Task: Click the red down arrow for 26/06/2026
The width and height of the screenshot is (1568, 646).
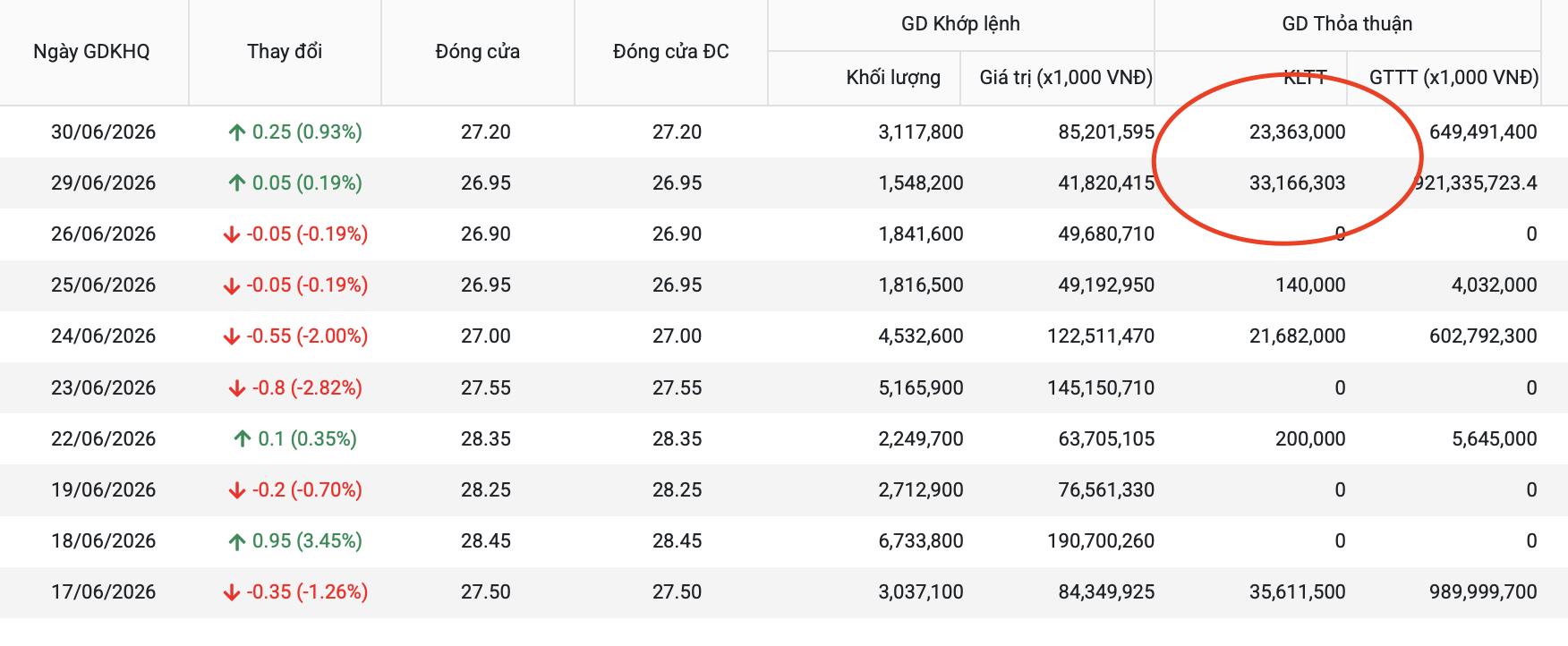Action: pos(232,234)
